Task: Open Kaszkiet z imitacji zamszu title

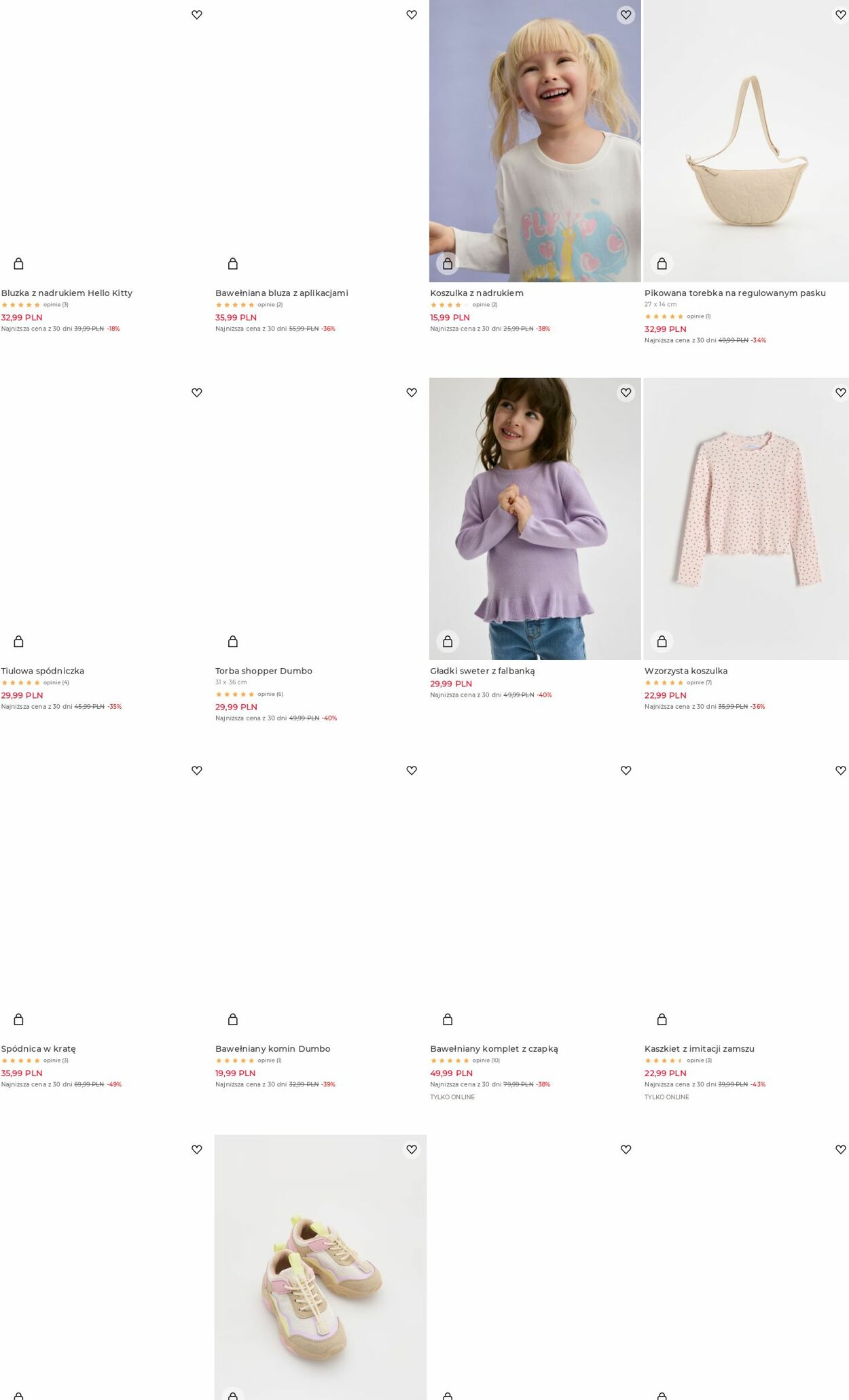Action: [x=700, y=1049]
